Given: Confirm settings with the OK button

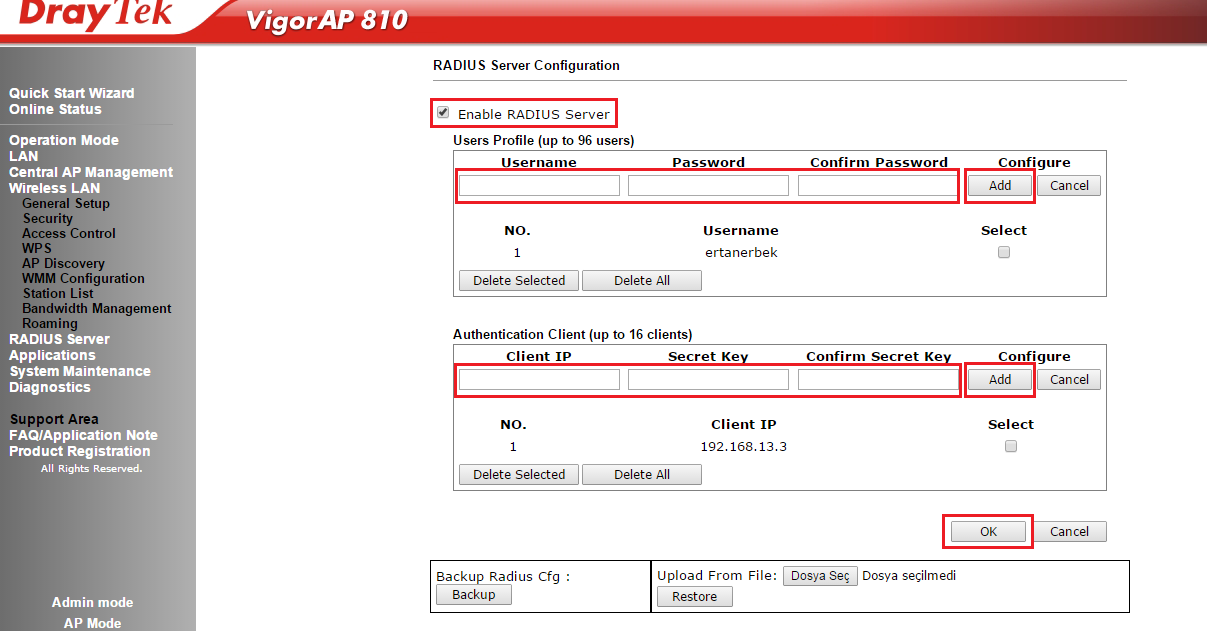Looking at the screenshot, I should pos(988,532).
